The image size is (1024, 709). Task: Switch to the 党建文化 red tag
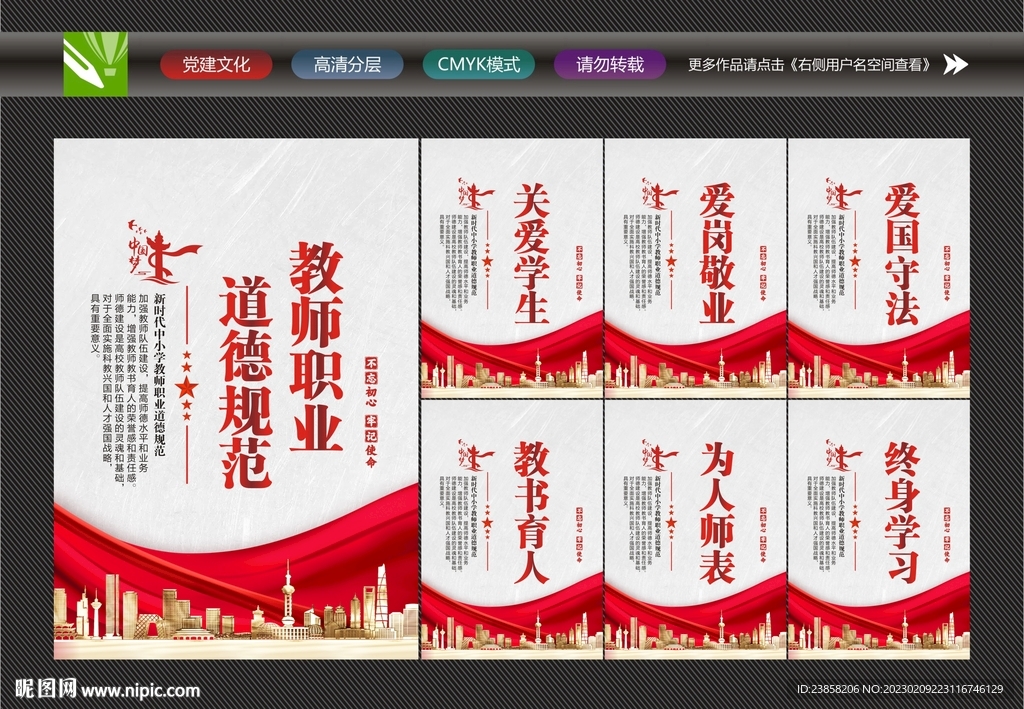tap(215, 64)
